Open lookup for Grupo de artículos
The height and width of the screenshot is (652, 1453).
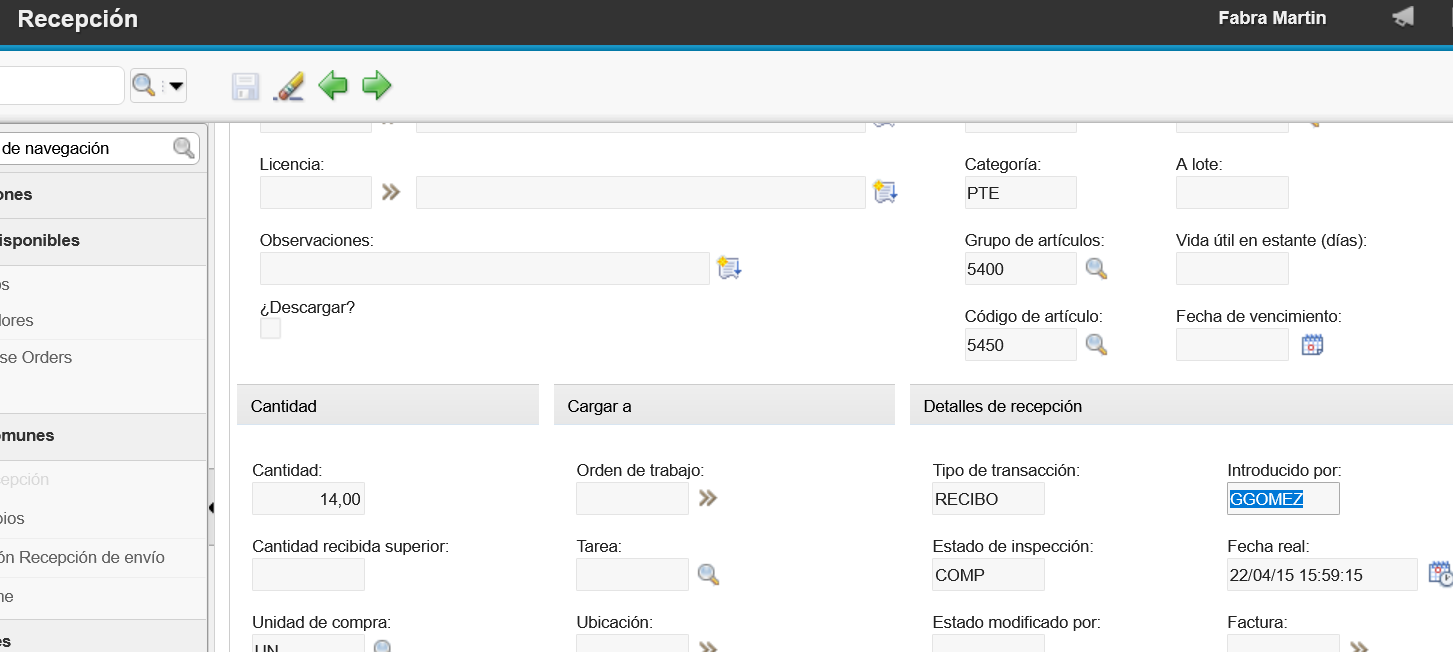(x=1097, y=269)
